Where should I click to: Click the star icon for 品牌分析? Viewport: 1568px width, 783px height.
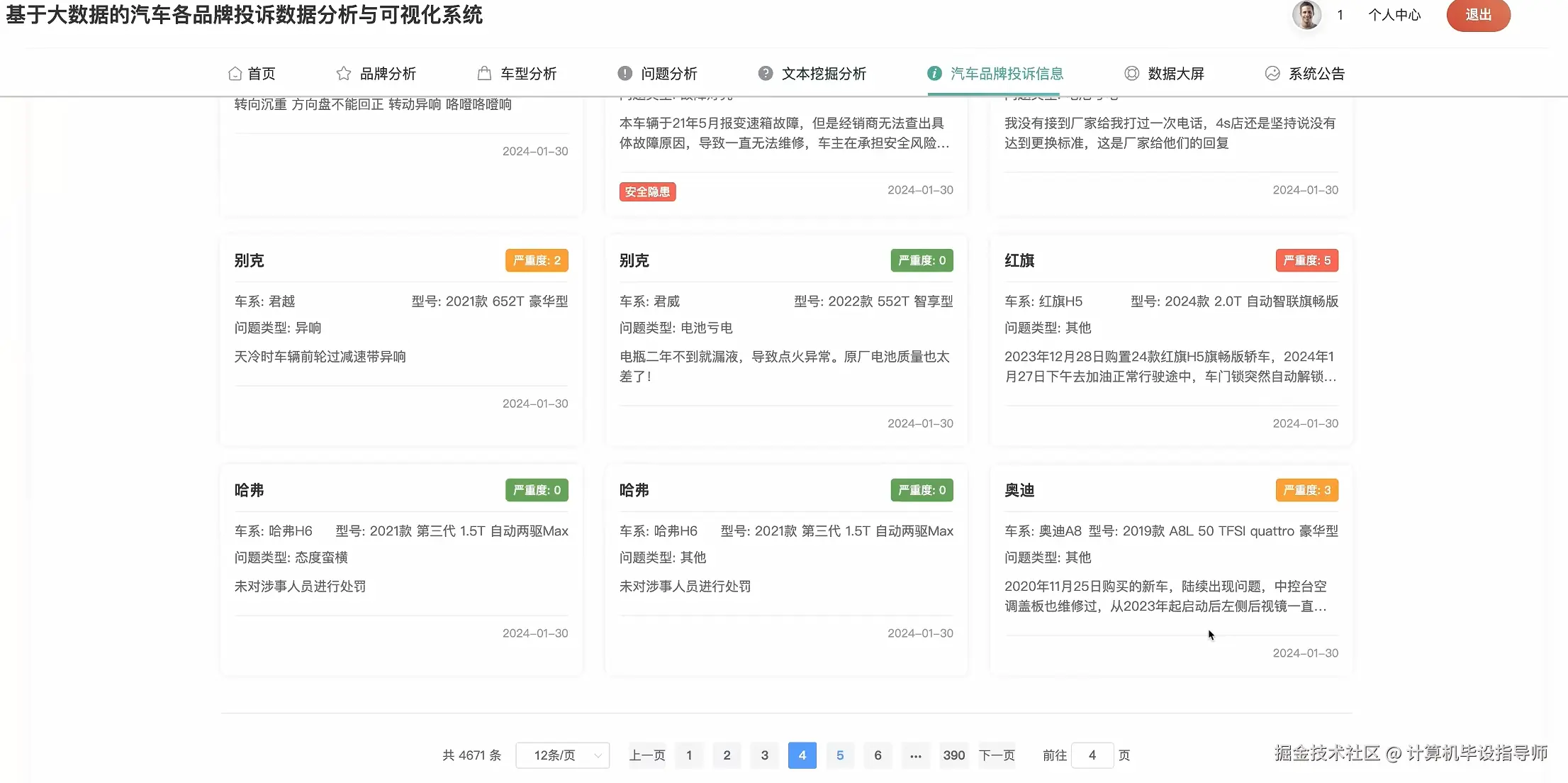point(344,73)
